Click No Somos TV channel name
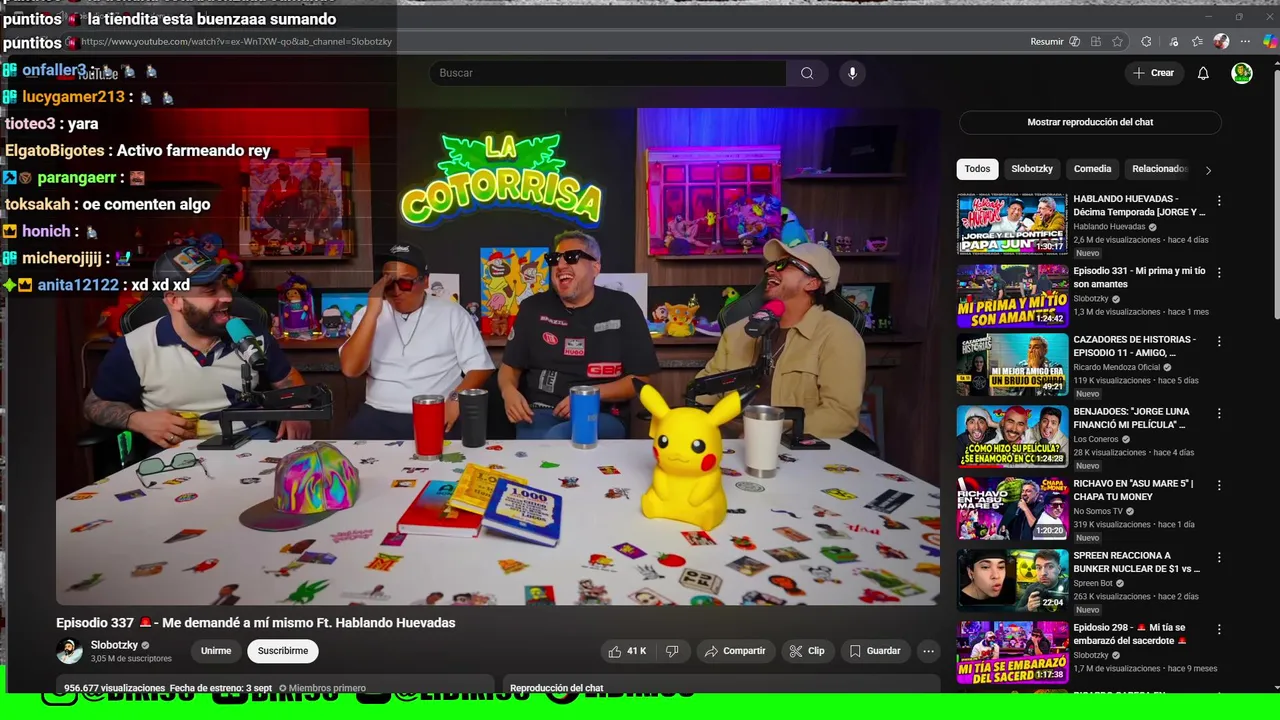The height and width of the screenshot is (720, 1280). coord(1098,511)
